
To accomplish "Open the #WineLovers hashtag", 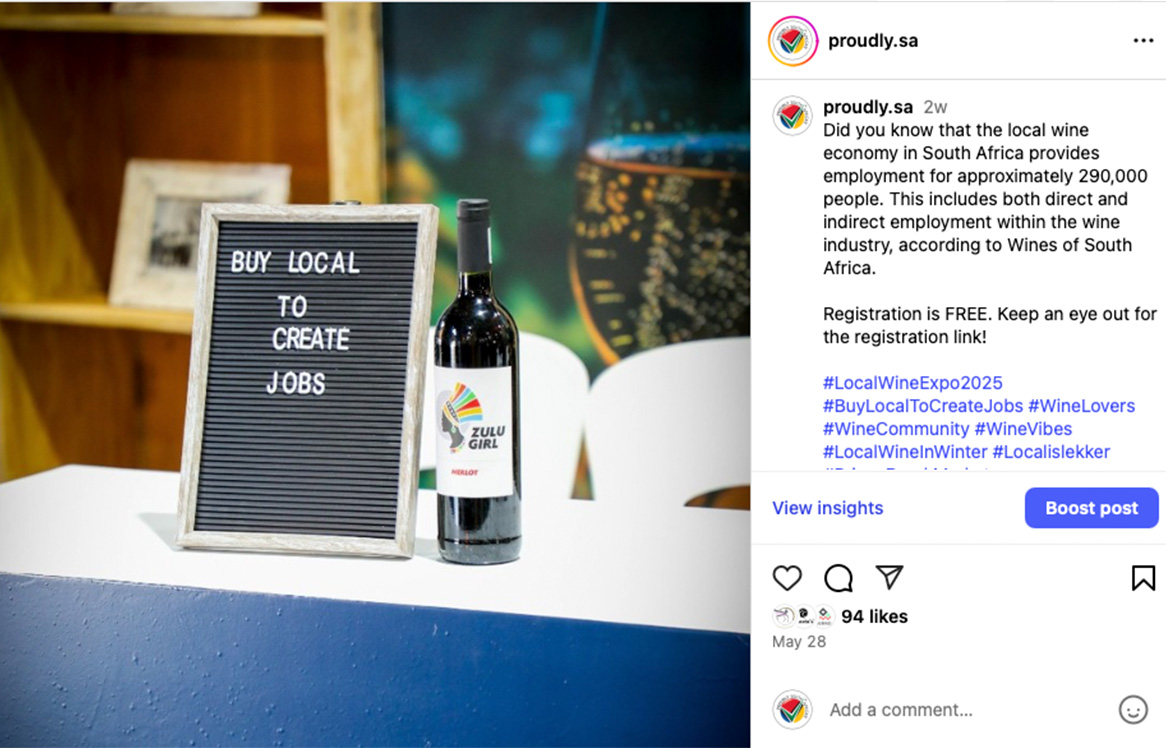I will [x=1081, y=406].
